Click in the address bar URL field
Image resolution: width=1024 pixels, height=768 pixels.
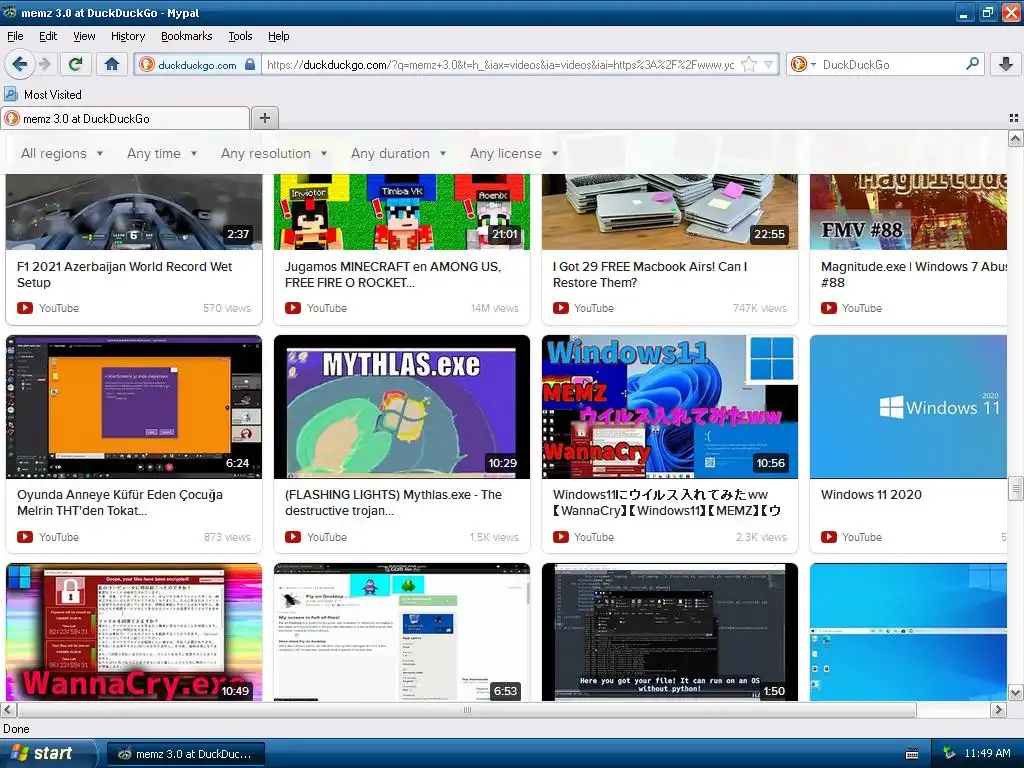coord(500,65)
